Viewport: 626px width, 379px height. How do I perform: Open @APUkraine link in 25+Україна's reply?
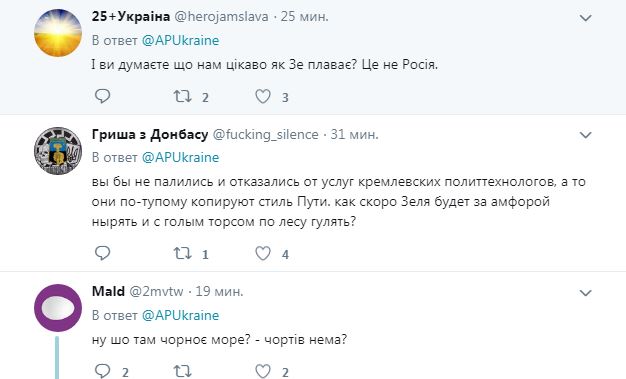[180, 40]
